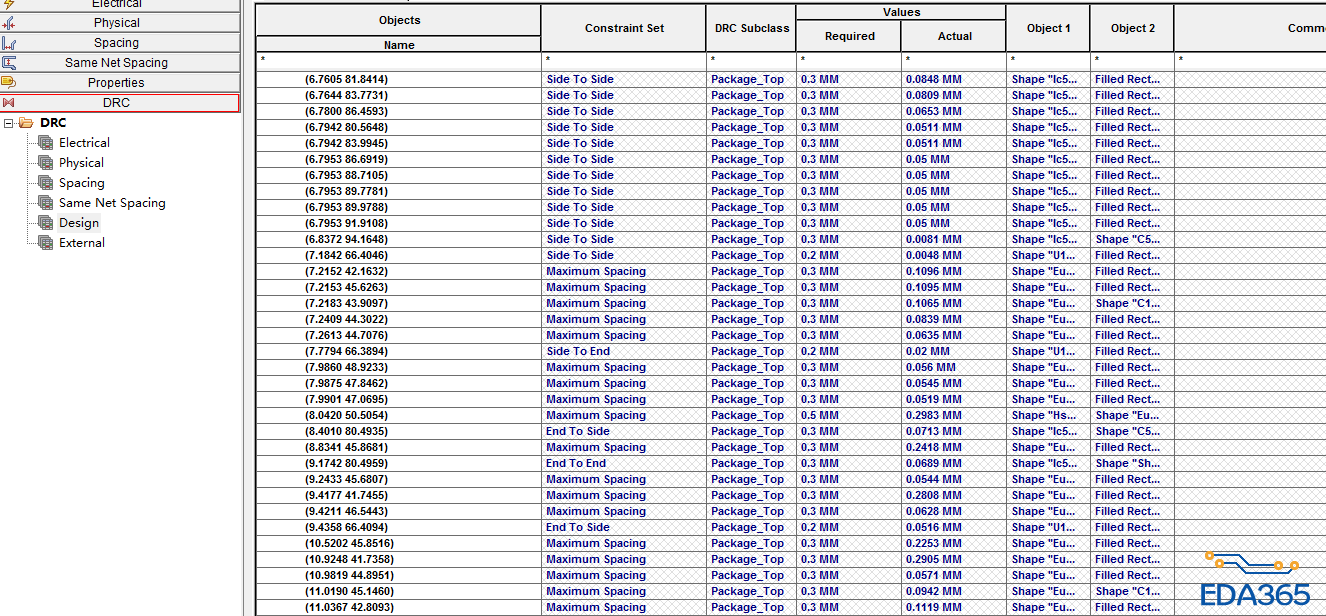Select External worksheet under DRC tree
Screen dimensions: 1326x616
pyautogui.click(x=81, y=243)
